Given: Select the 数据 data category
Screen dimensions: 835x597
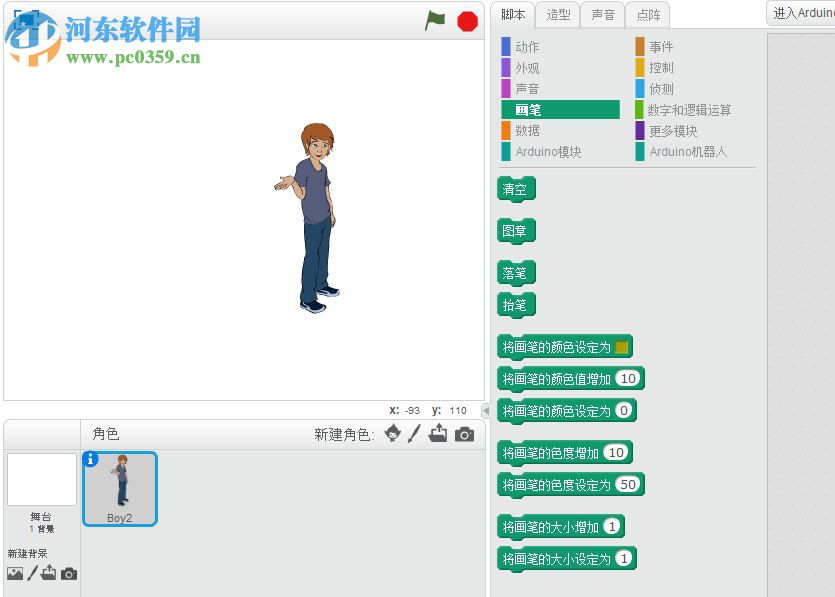Looking at the screenshot, I should [x=528, y=130].
